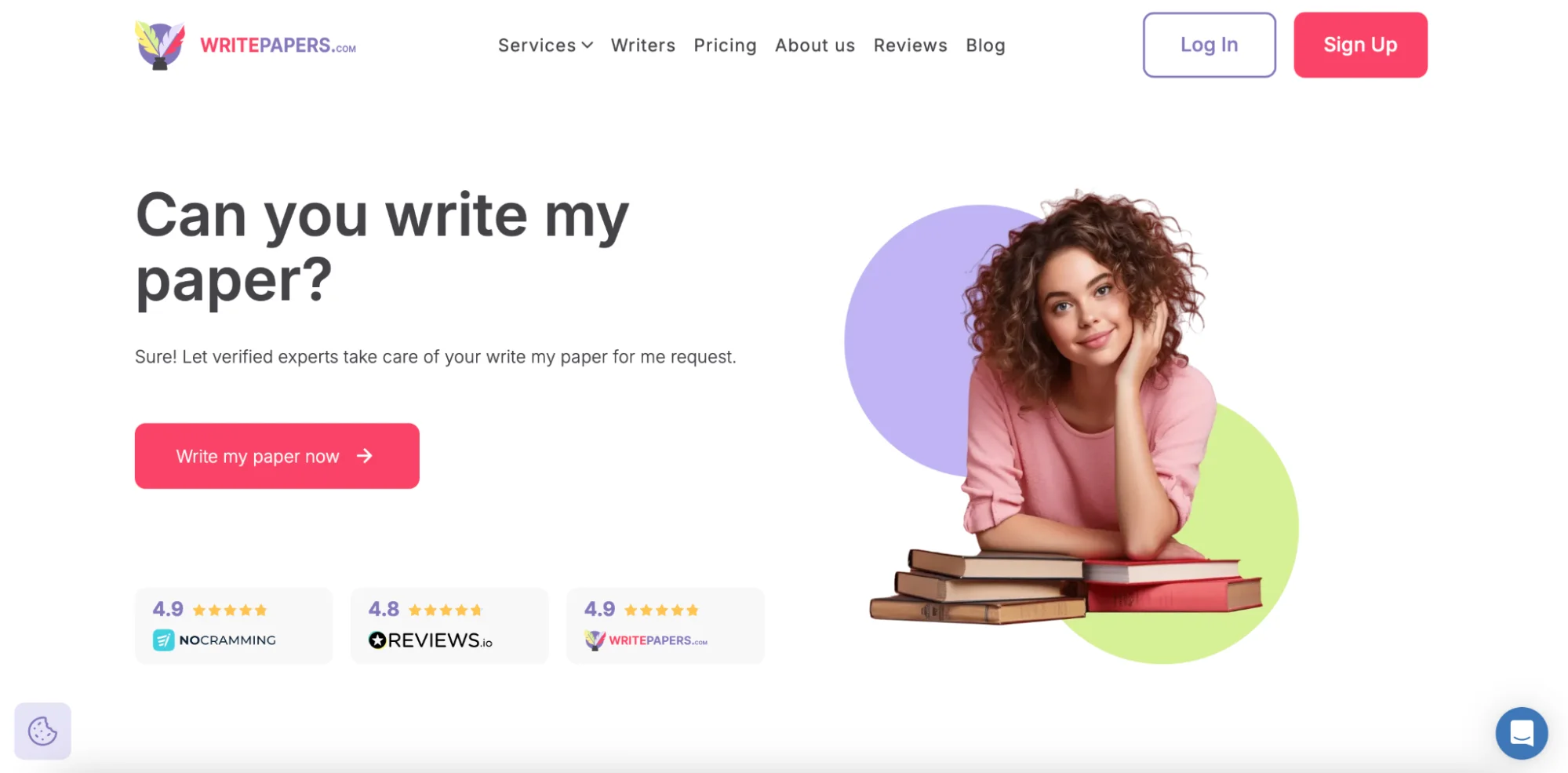Visit the Blog page

pyautogui.click(x=985, y=46)
